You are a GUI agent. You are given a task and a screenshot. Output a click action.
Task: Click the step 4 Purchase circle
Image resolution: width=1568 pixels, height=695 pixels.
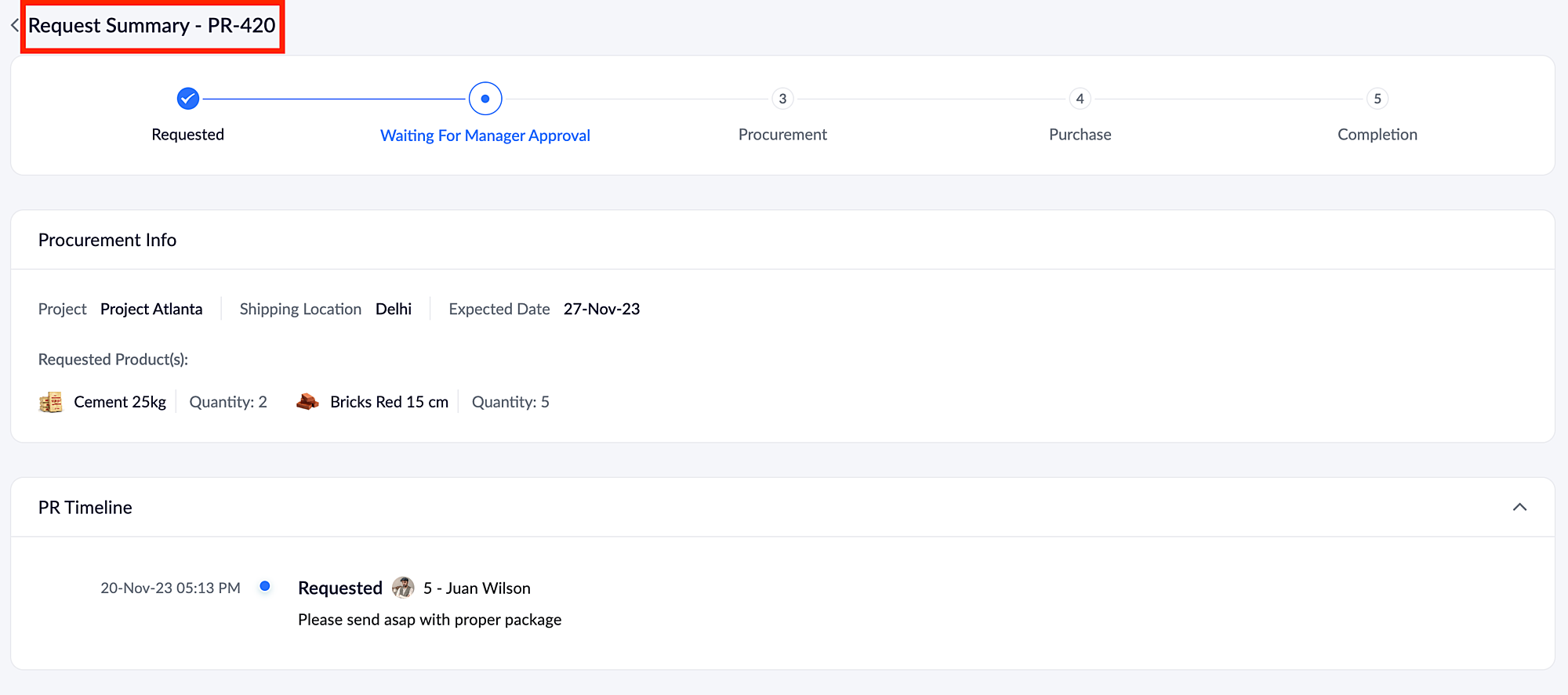tap(1080, 99)
